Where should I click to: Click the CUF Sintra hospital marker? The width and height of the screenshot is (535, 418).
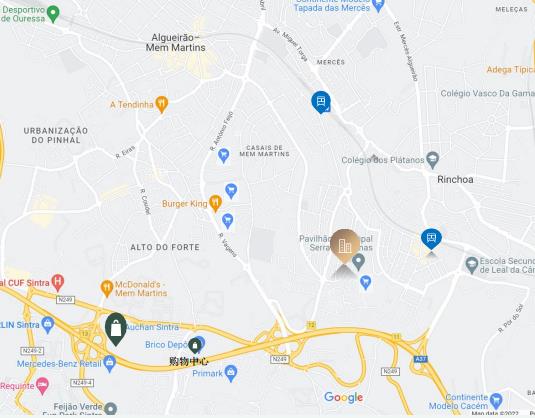pyautogui.click(x=58, y=283)
